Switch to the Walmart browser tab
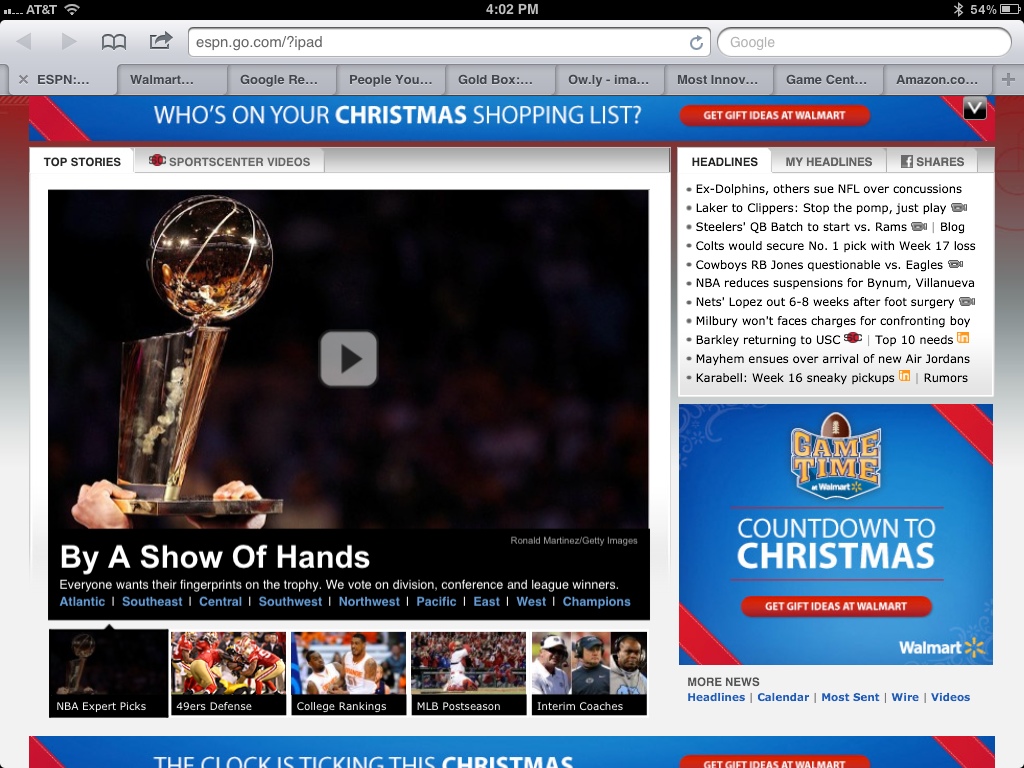Image resolution: width=1024 pixels, height=768 pixels. coord(172,80)
